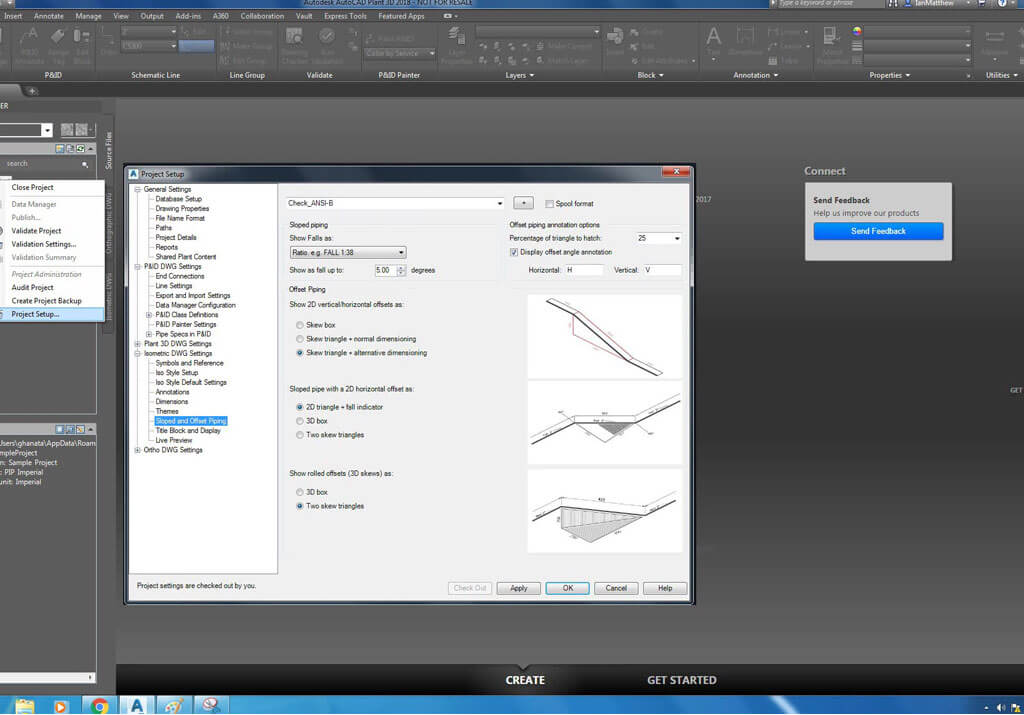This screenshot has width=1024, height=715.
Task: Switch to AutoCAD taskbar icon
Action: tap(136, 706)
